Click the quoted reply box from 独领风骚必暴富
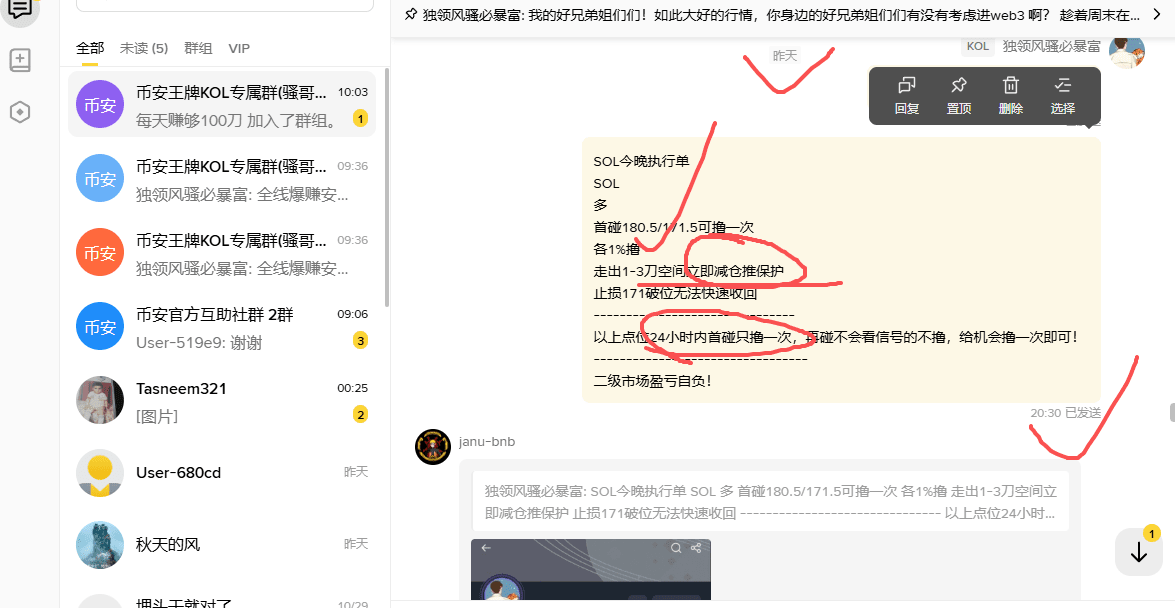This screenshot has width=1175, height=608. coord(770,502)
